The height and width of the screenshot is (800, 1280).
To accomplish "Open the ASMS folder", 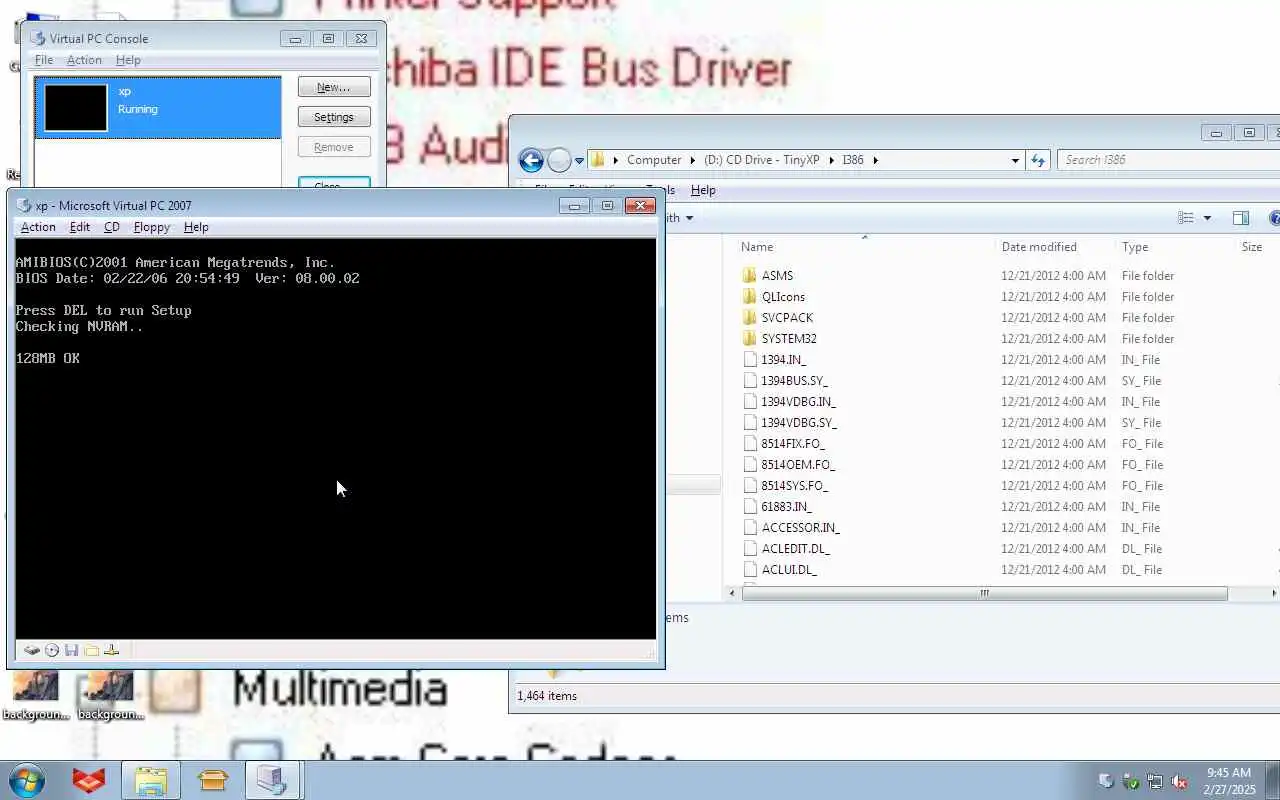I will coord(777,275).
